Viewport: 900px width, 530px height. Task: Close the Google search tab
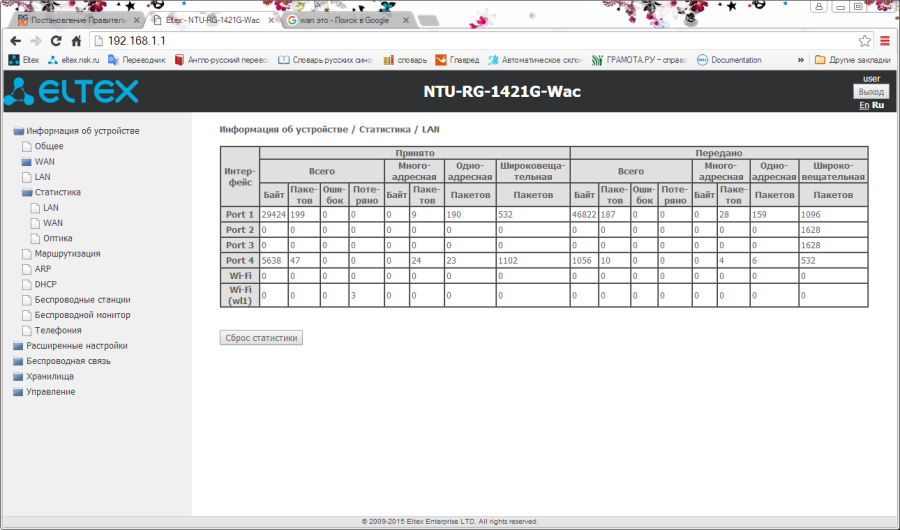pos(406,20)
